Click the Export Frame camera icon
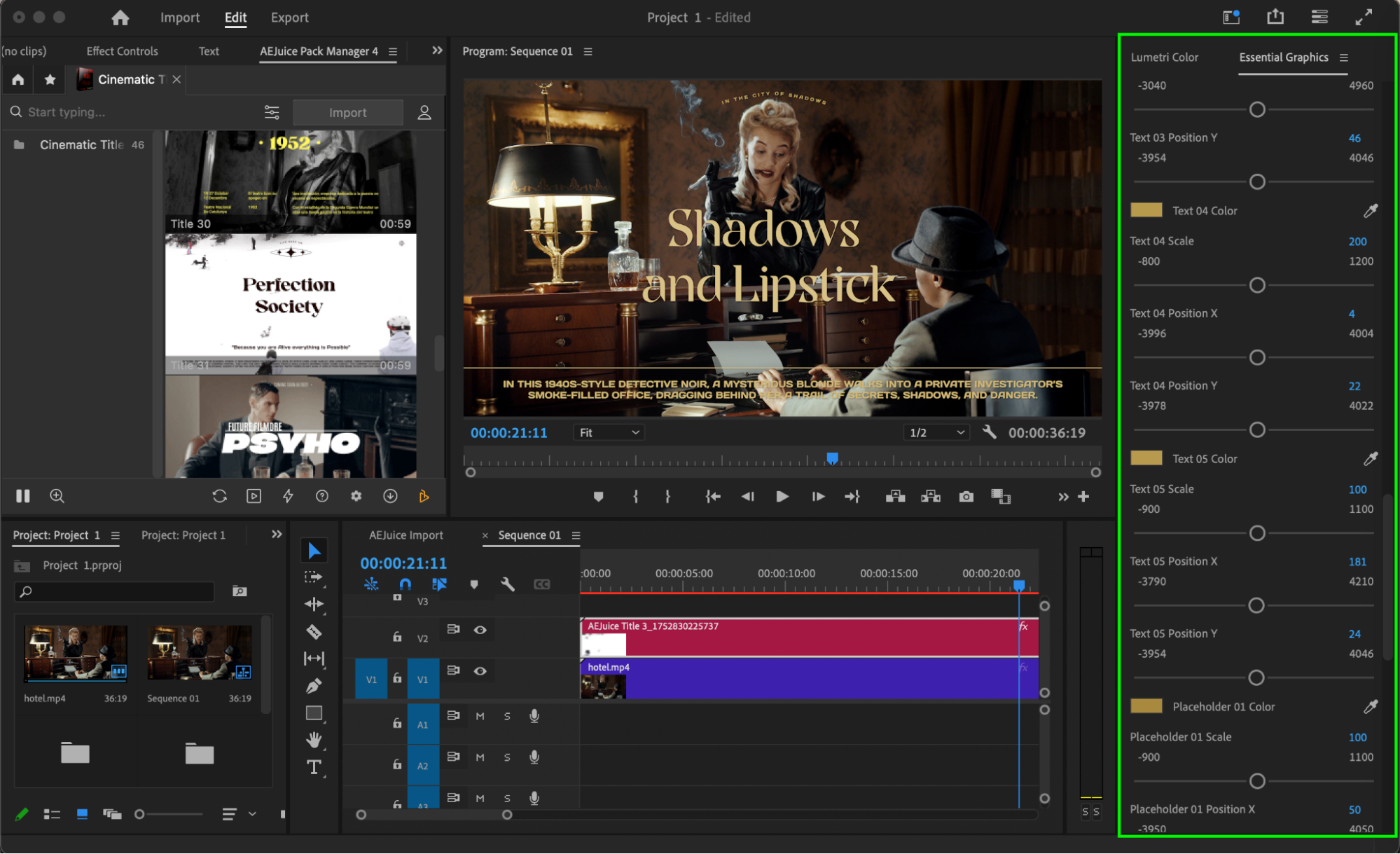The width and height of the screenshot is (1400, 854). tap(966, 497)
